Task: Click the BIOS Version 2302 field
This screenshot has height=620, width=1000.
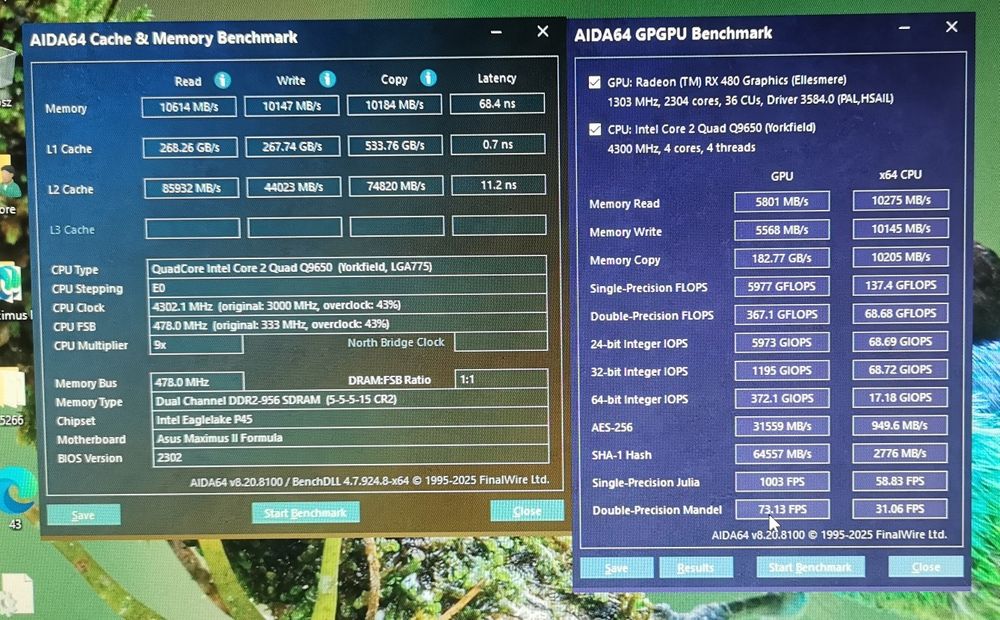Action: point(351,456)
